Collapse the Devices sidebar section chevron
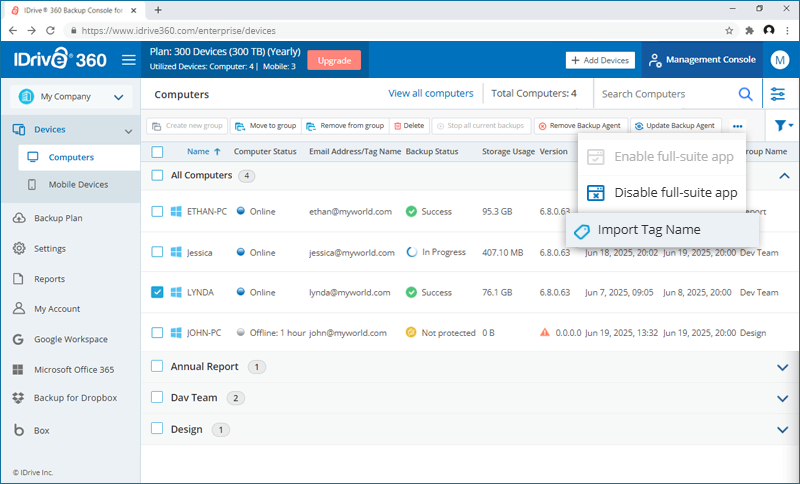The image size is (800, 484). click(128, 131)
